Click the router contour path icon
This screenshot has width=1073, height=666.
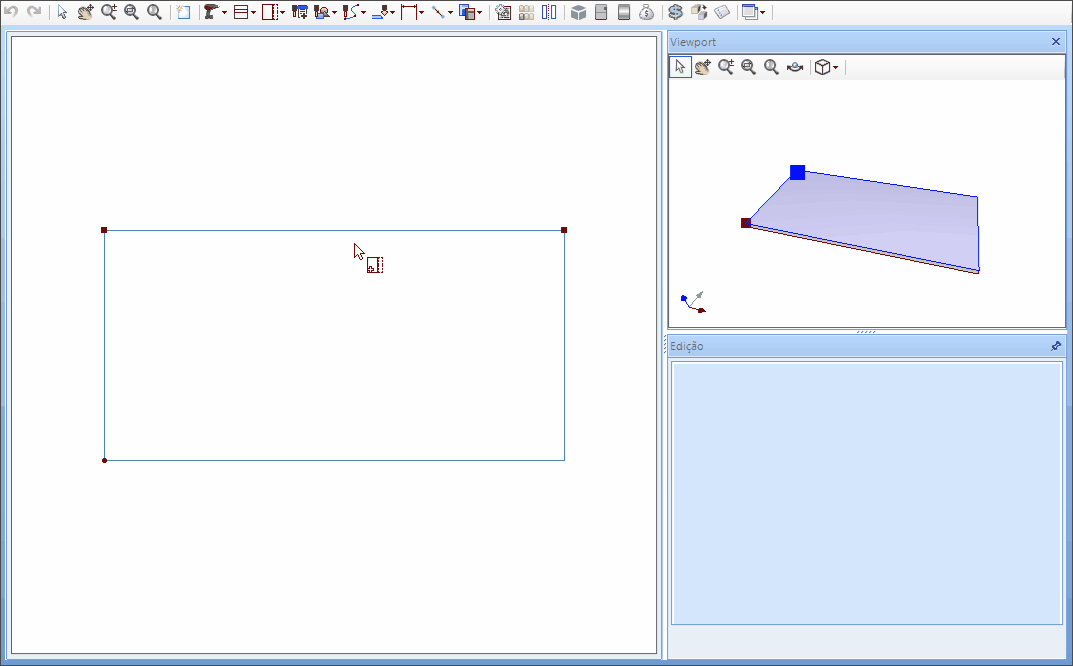coord(350,12)
